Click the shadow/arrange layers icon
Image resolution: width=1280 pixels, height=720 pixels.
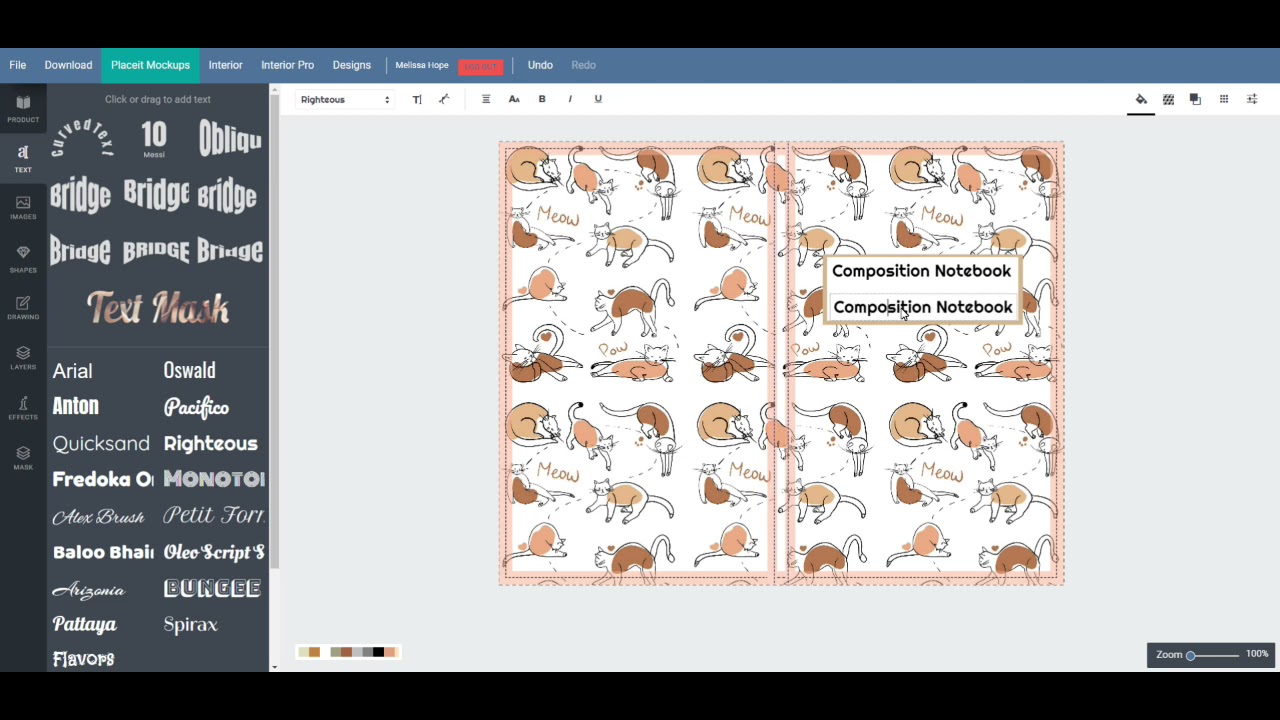[x=1195, y=99]
